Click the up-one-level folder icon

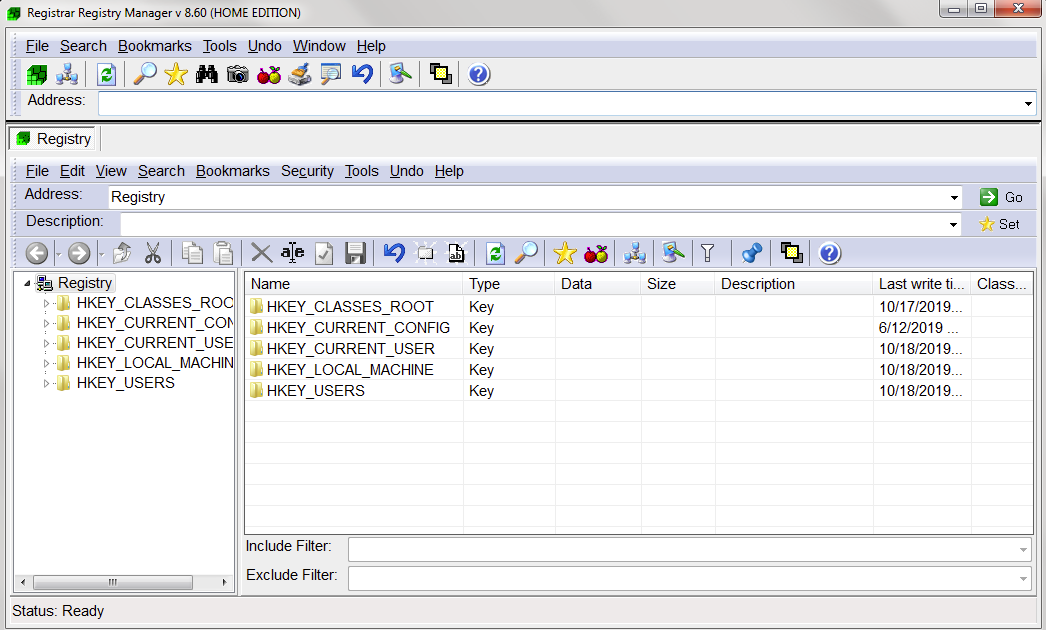(x=121, y=253)
